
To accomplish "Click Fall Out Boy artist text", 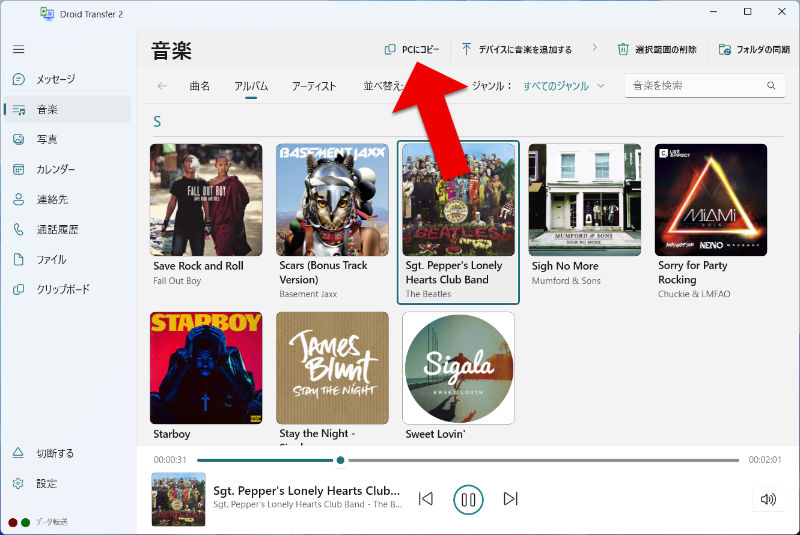I will click(177, 281).
